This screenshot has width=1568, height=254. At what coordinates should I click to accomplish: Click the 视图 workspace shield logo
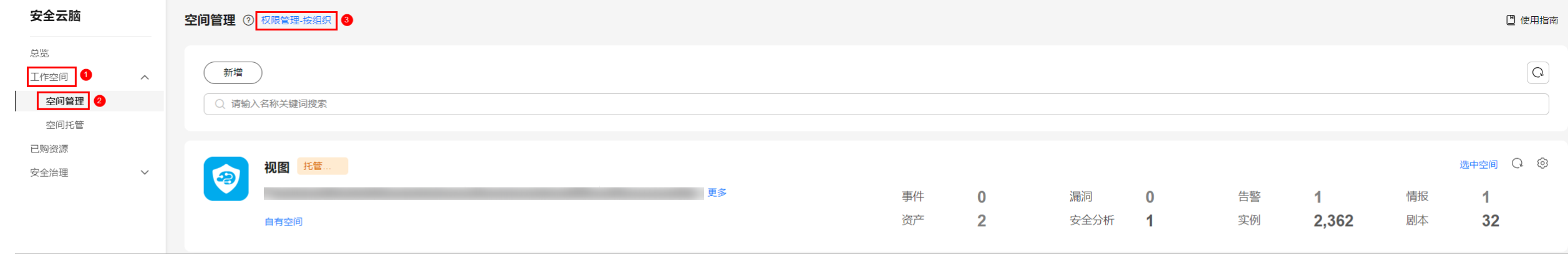pyautogui.click(x=226, y=179)
